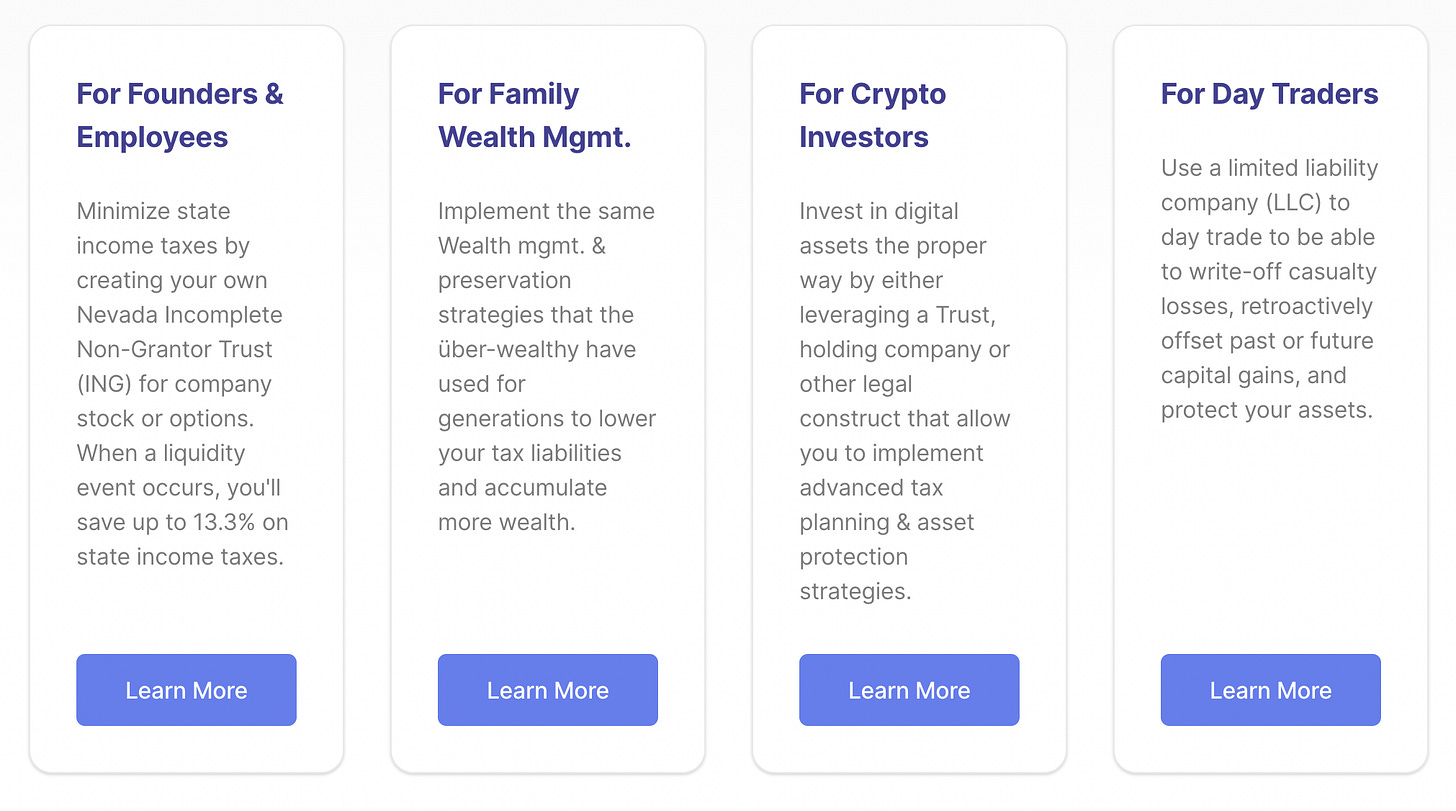Select the For Day Traders heading
This screenshot has width=1456, height=811.
[x=1269, y=93]
